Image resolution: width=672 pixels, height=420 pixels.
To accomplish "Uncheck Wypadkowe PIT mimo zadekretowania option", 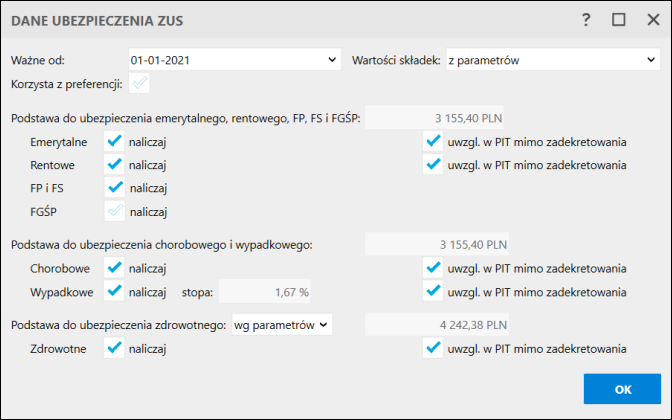I will pos(433,291).
